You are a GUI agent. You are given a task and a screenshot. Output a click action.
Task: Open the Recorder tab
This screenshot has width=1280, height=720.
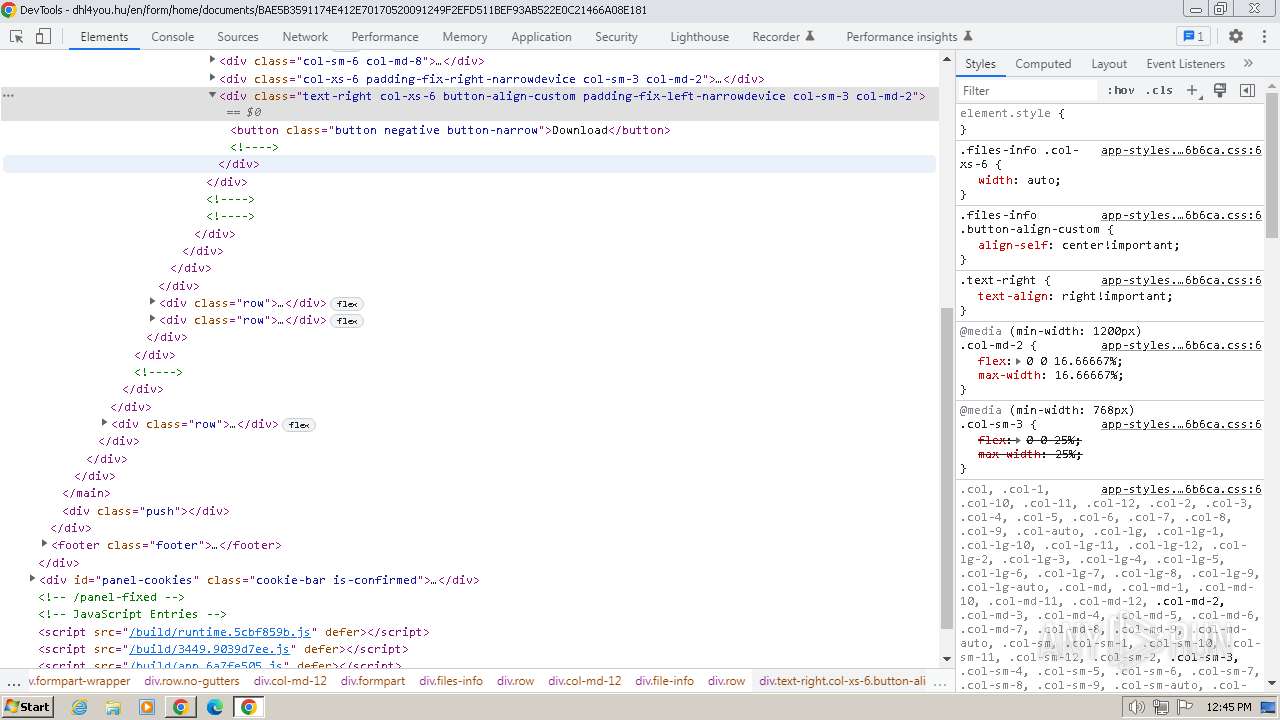783,36
